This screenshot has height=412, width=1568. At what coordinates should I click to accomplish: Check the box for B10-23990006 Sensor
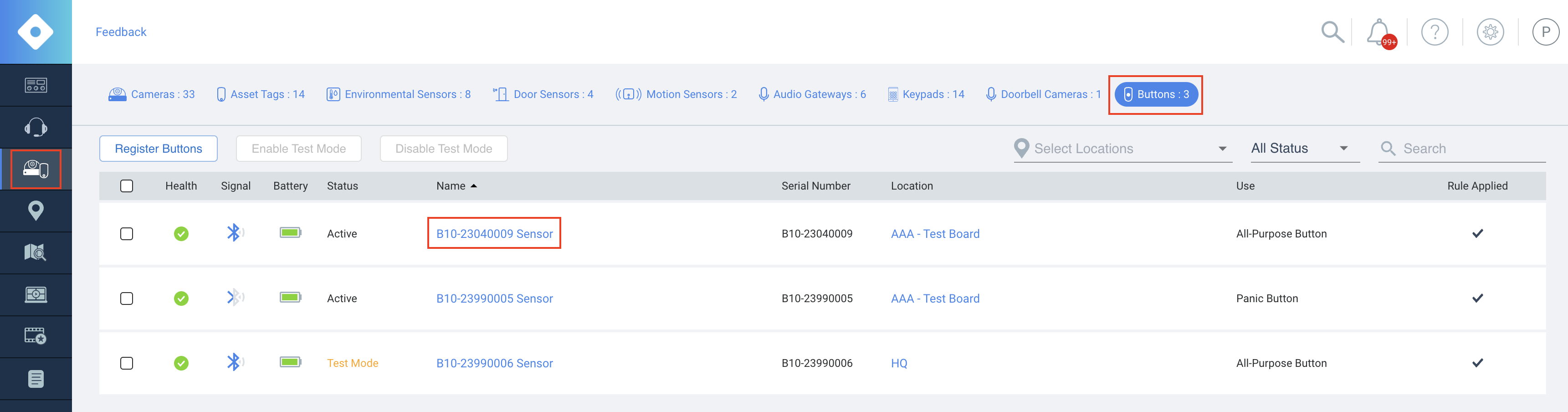tap(127, 363)
